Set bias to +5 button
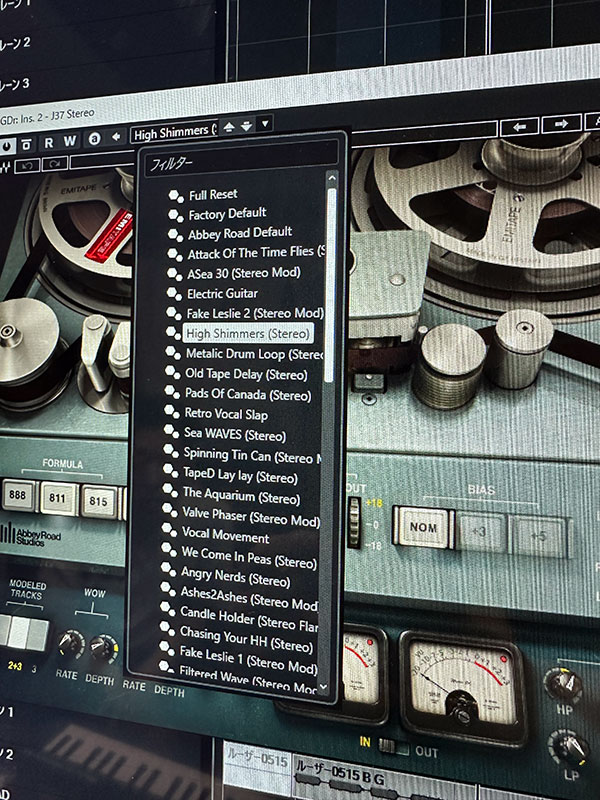The image size is (600, 800). click(x=538, y=537)
